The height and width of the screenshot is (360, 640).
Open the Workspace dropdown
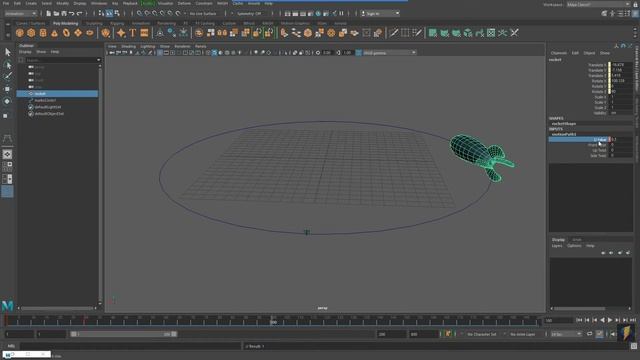tap(598, 4)
